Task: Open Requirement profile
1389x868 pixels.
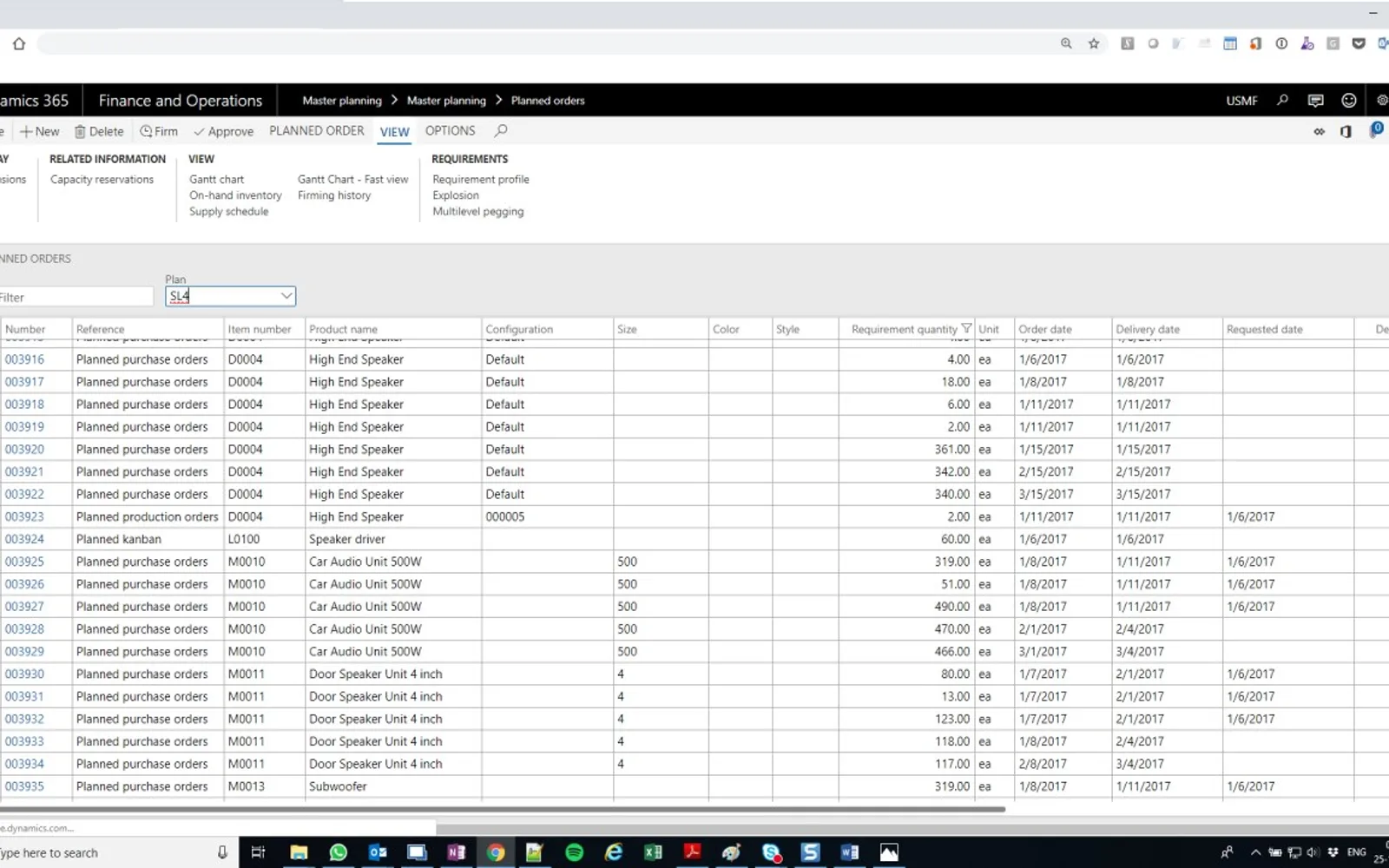Action: coord(481,180)
